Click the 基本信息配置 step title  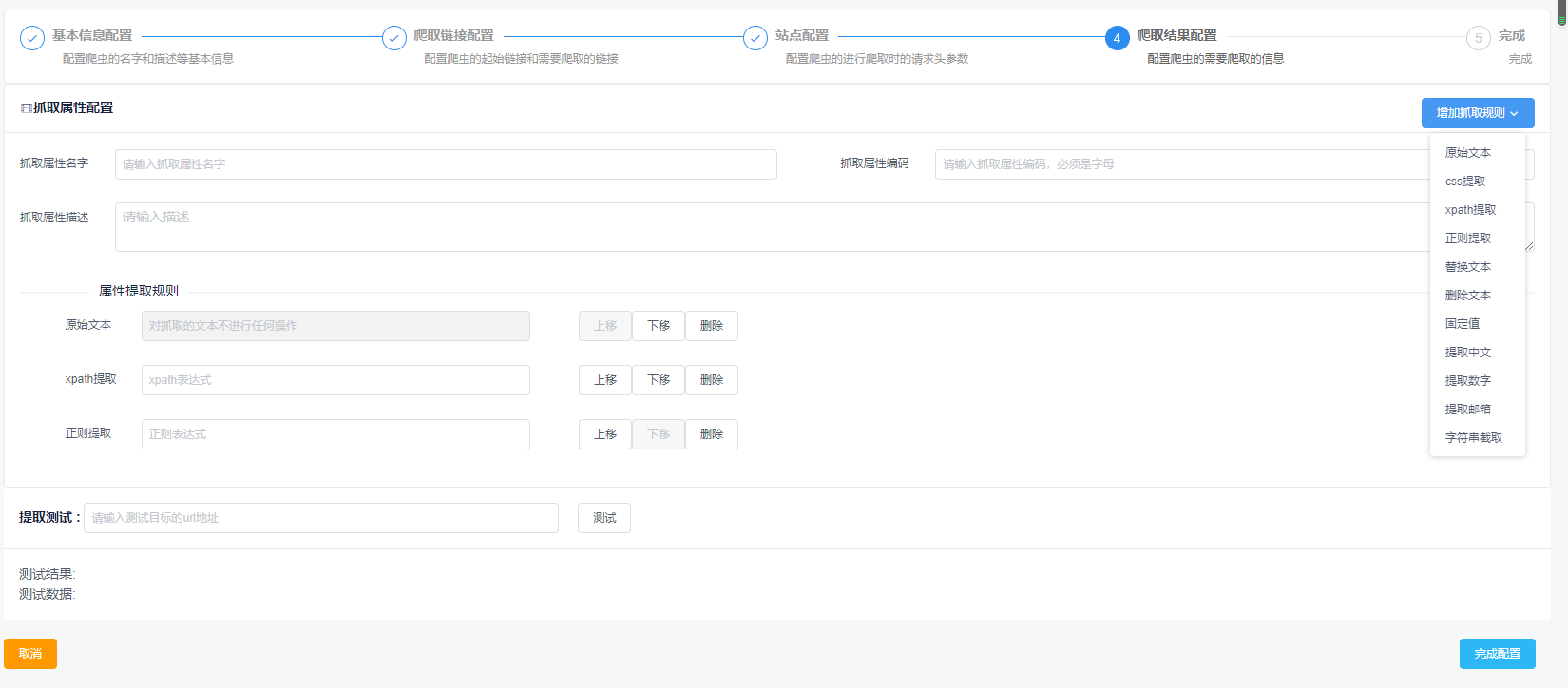pyautogui.click(x=92, y=35)
